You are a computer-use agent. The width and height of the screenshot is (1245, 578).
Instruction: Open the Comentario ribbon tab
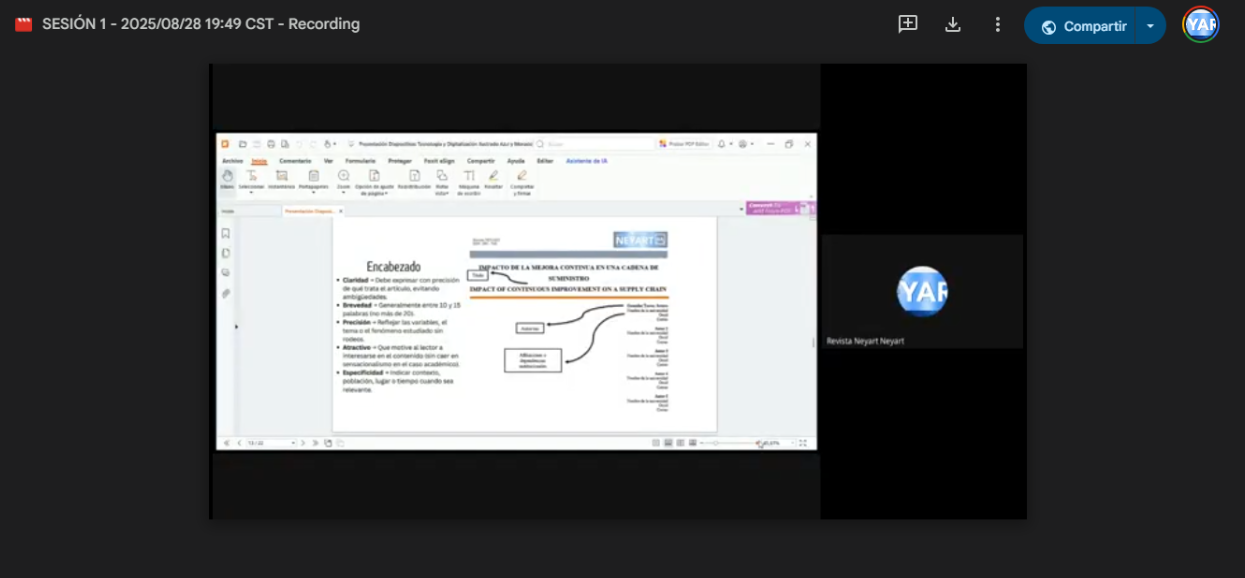(295, 161)
